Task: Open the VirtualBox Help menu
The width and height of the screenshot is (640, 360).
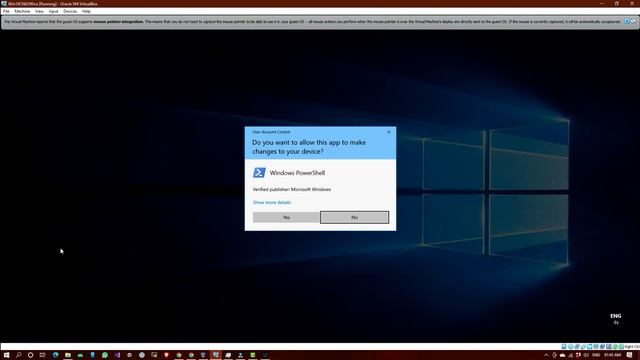Action: coord(86,11)
